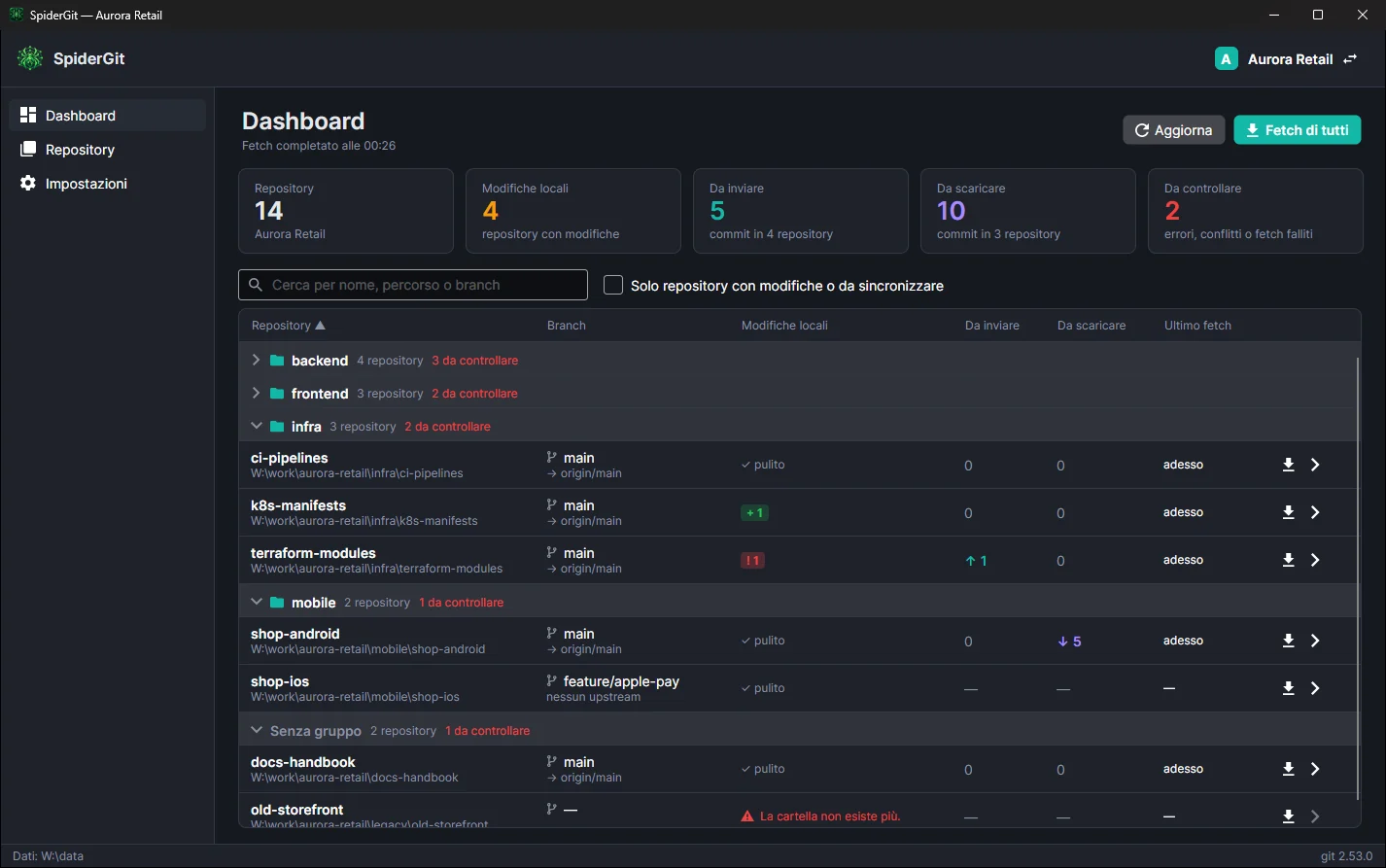Click the Aggiorna button
1386x868 pixels.
tap(1173, 130)
